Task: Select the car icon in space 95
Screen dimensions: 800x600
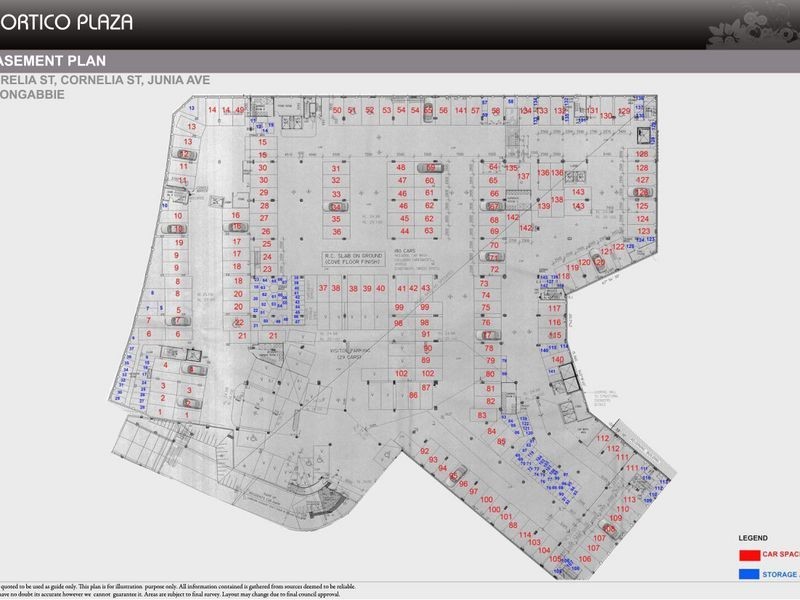Action: (x=455, y=476)
